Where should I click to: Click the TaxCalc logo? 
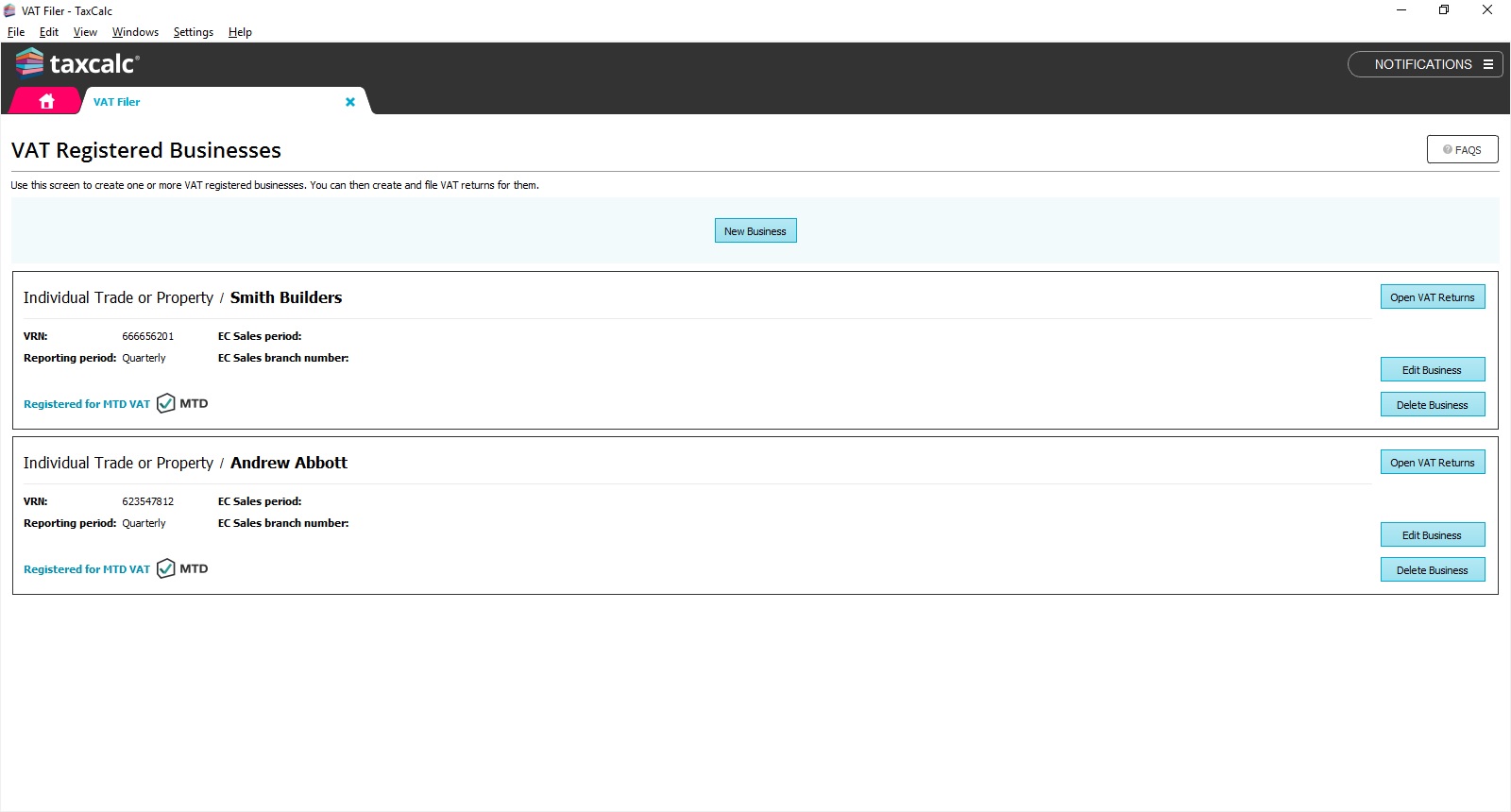pos(77,63)
